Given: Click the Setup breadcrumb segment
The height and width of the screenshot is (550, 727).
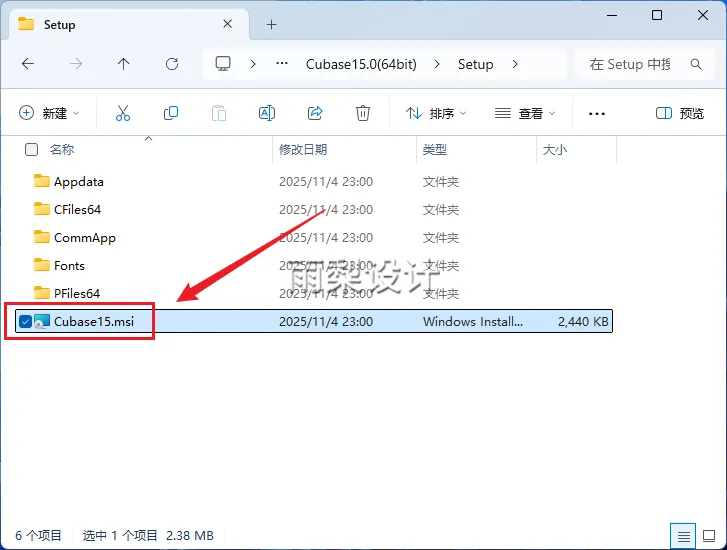Looking at the screenshot, I should (x=475, y=64).
